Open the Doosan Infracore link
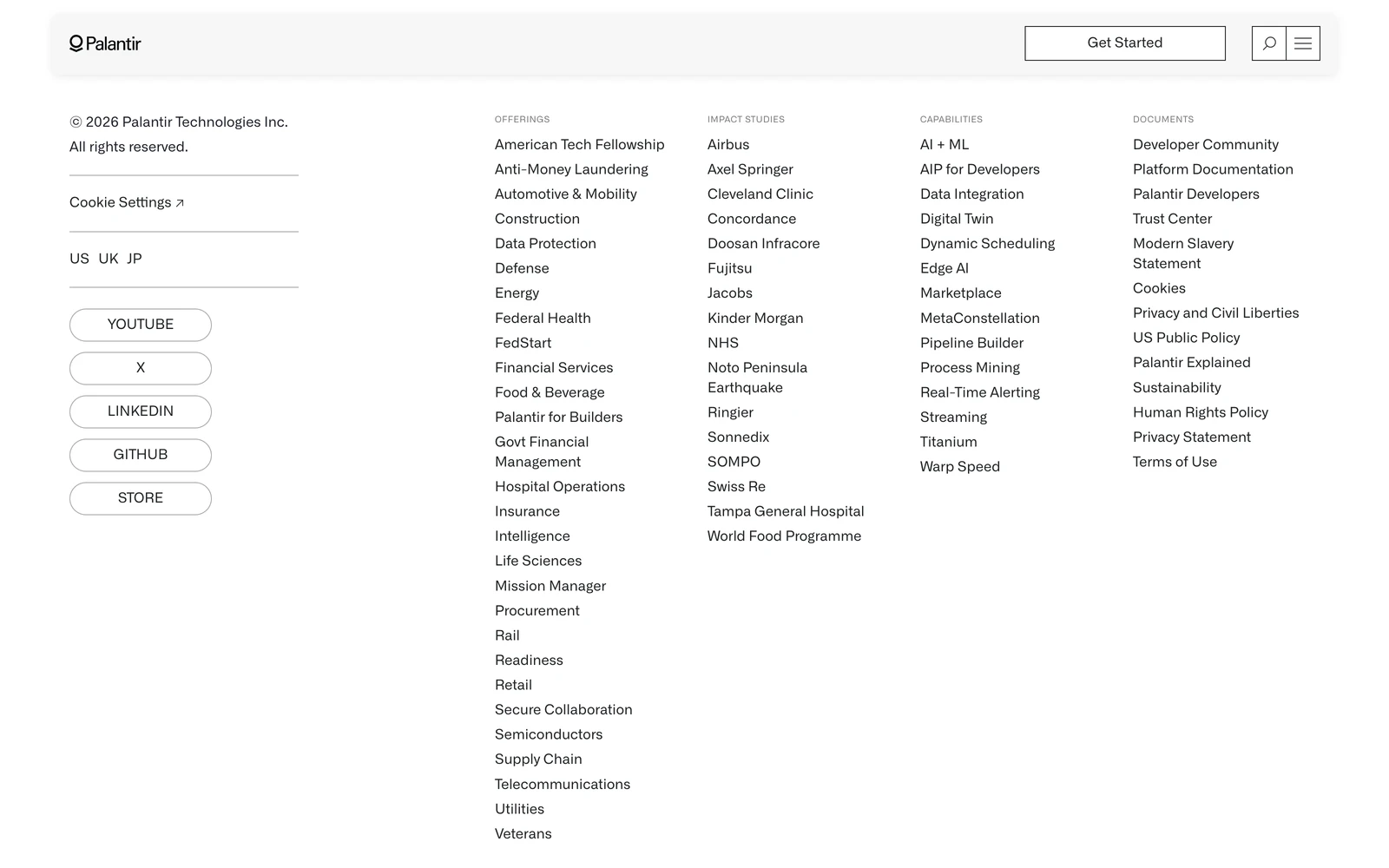The height and width of the screenshot is (868, 1389). [764, 244]
